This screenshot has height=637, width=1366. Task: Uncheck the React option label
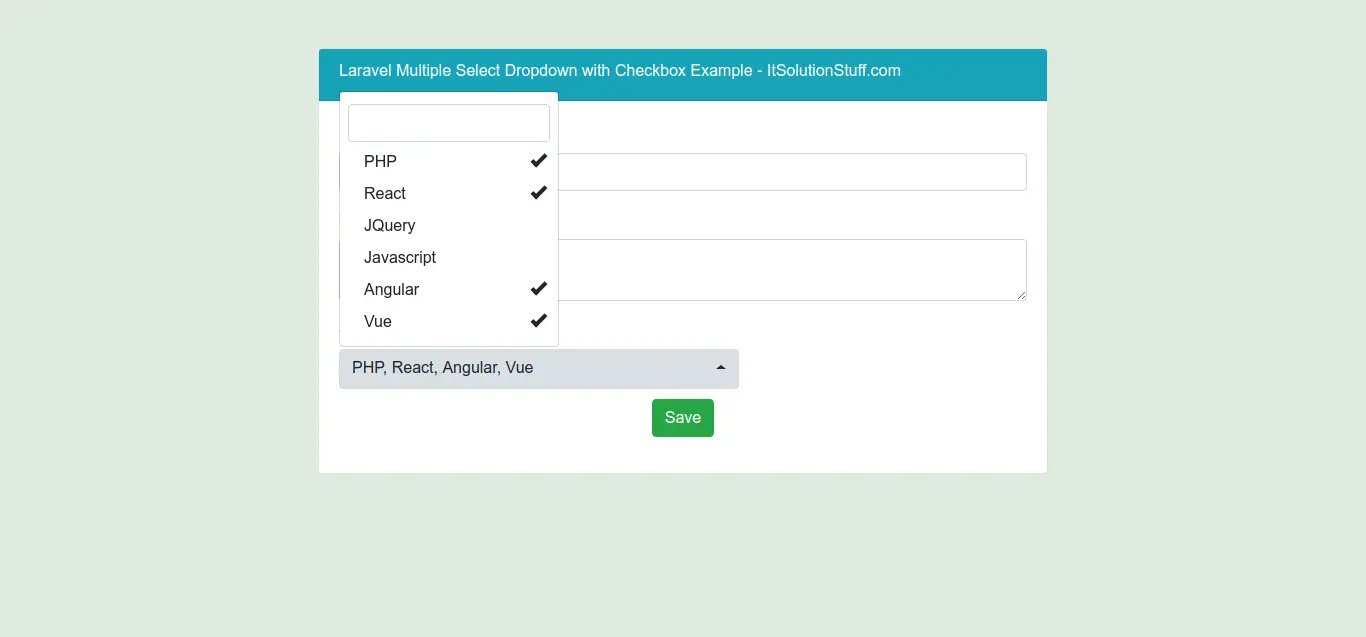point(385,193)
